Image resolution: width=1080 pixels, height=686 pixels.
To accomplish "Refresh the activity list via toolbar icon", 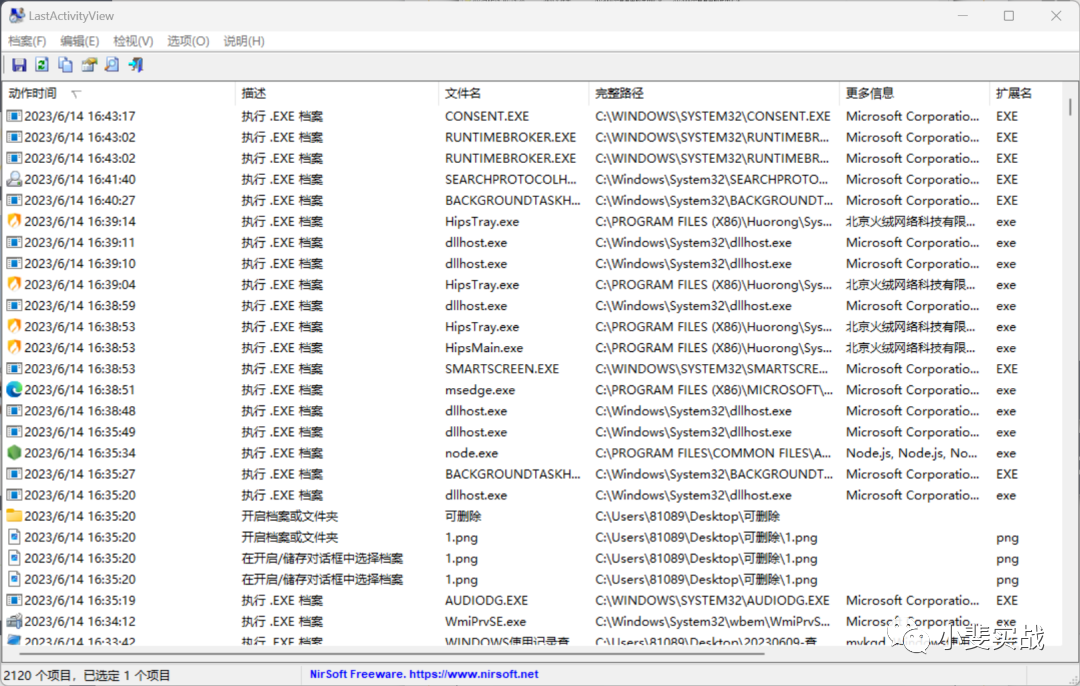I will [x=42, y=65].
